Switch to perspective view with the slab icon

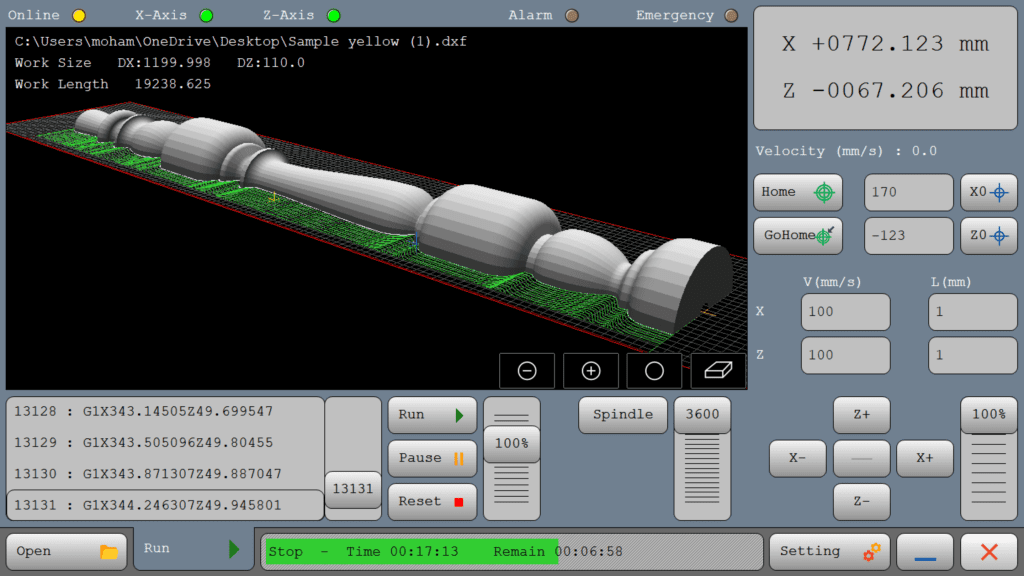(x=718, y=371)
